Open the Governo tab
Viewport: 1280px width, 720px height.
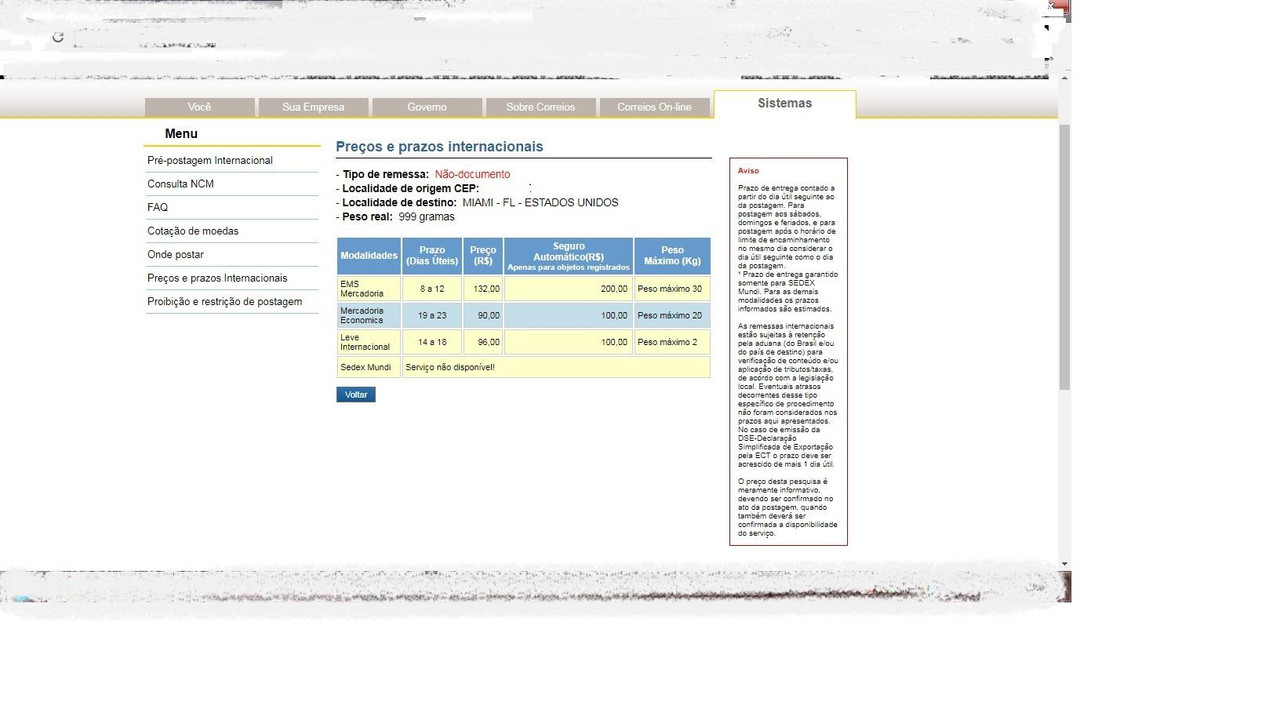click(x=427, y=107)
